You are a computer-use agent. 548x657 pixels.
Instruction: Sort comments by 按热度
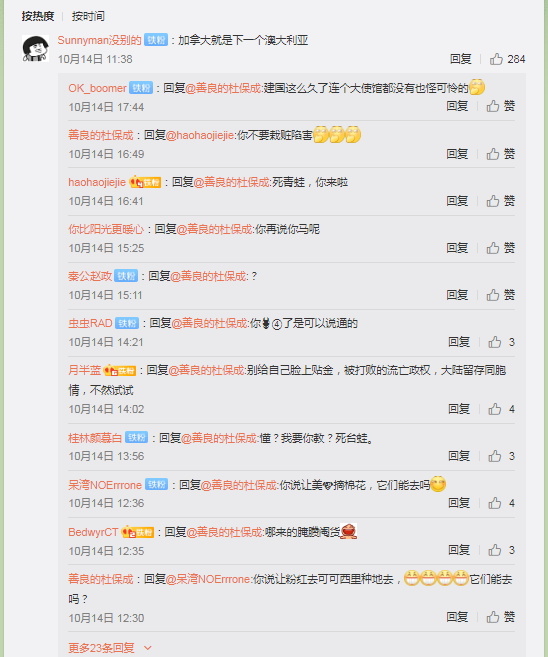(38, 16)
